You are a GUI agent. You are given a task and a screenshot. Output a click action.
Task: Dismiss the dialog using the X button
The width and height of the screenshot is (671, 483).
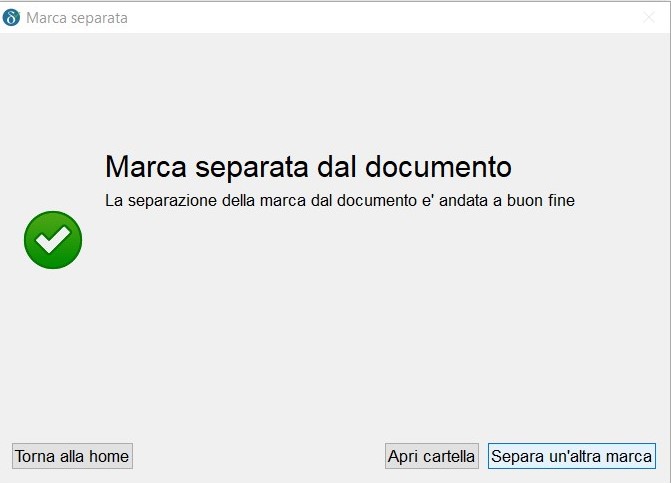(648, 17)
